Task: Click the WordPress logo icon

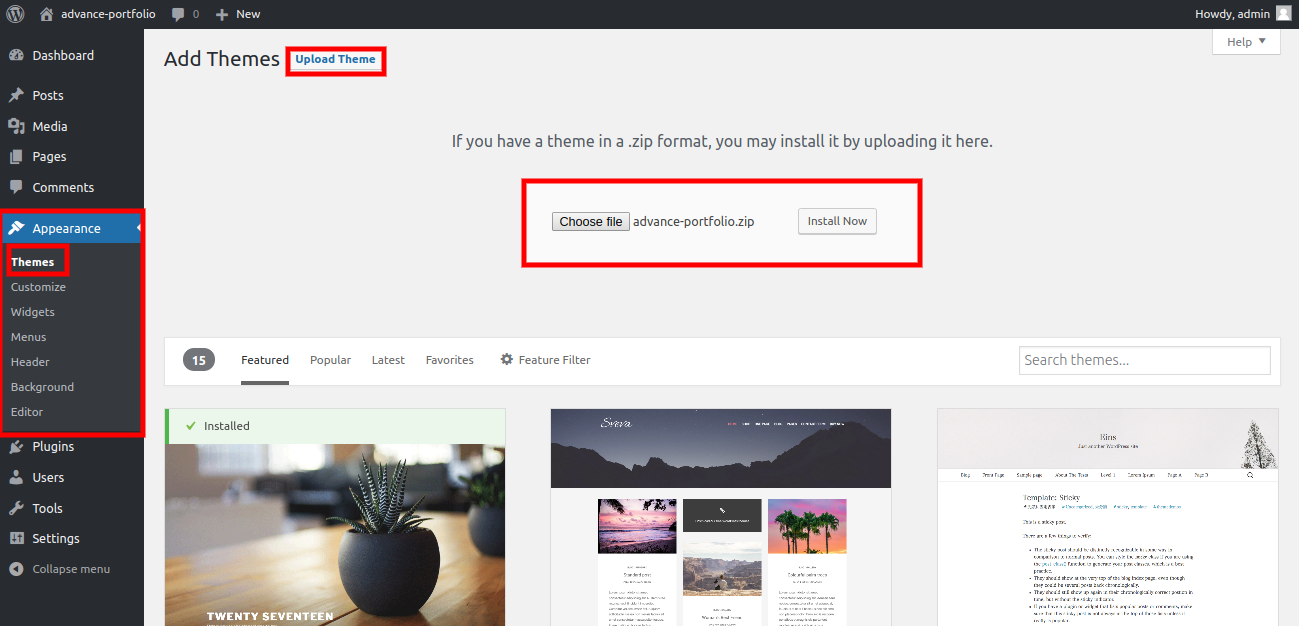Action: [x=15, y=14]
